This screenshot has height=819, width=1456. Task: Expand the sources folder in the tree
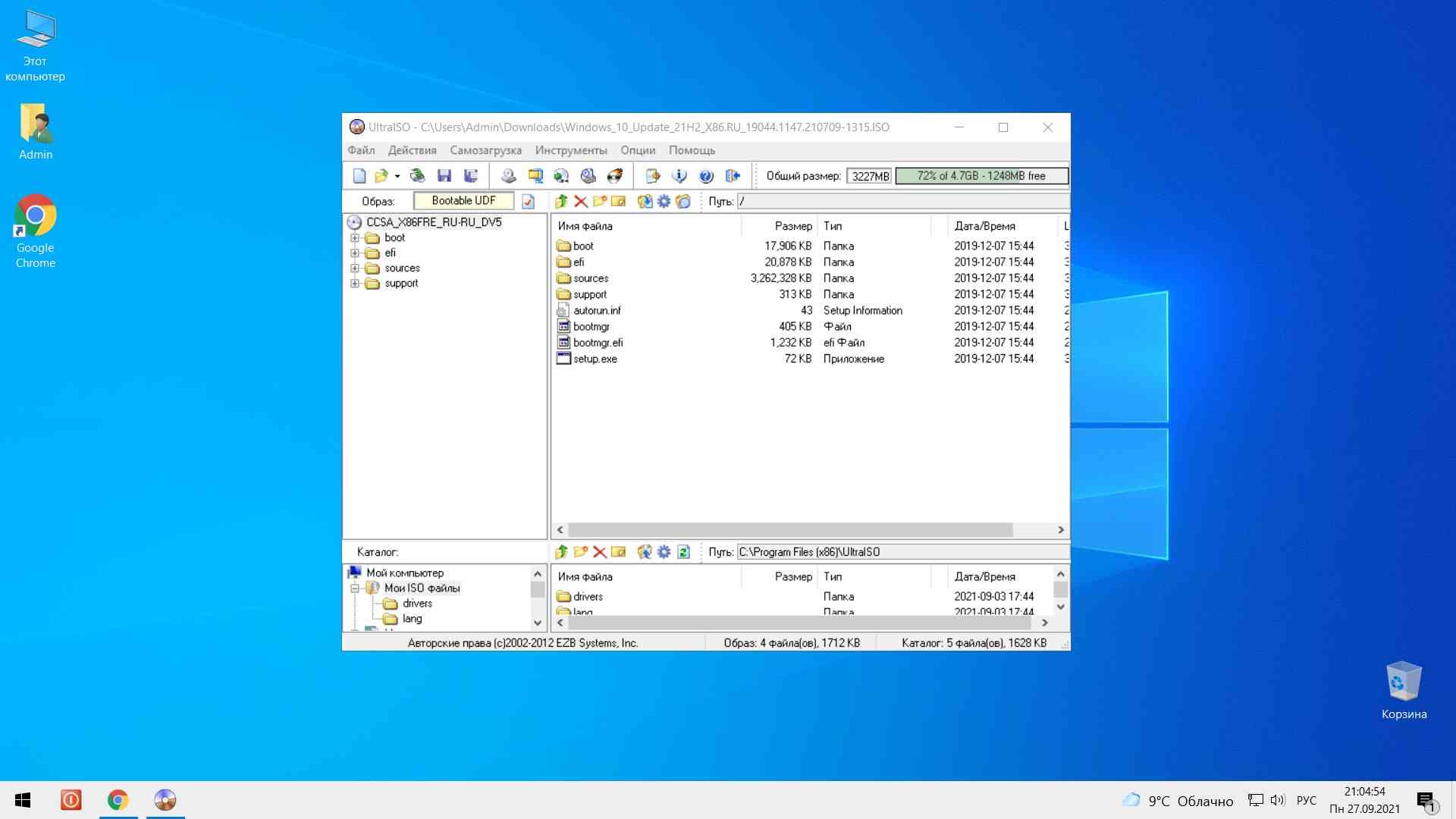point(355,268)
